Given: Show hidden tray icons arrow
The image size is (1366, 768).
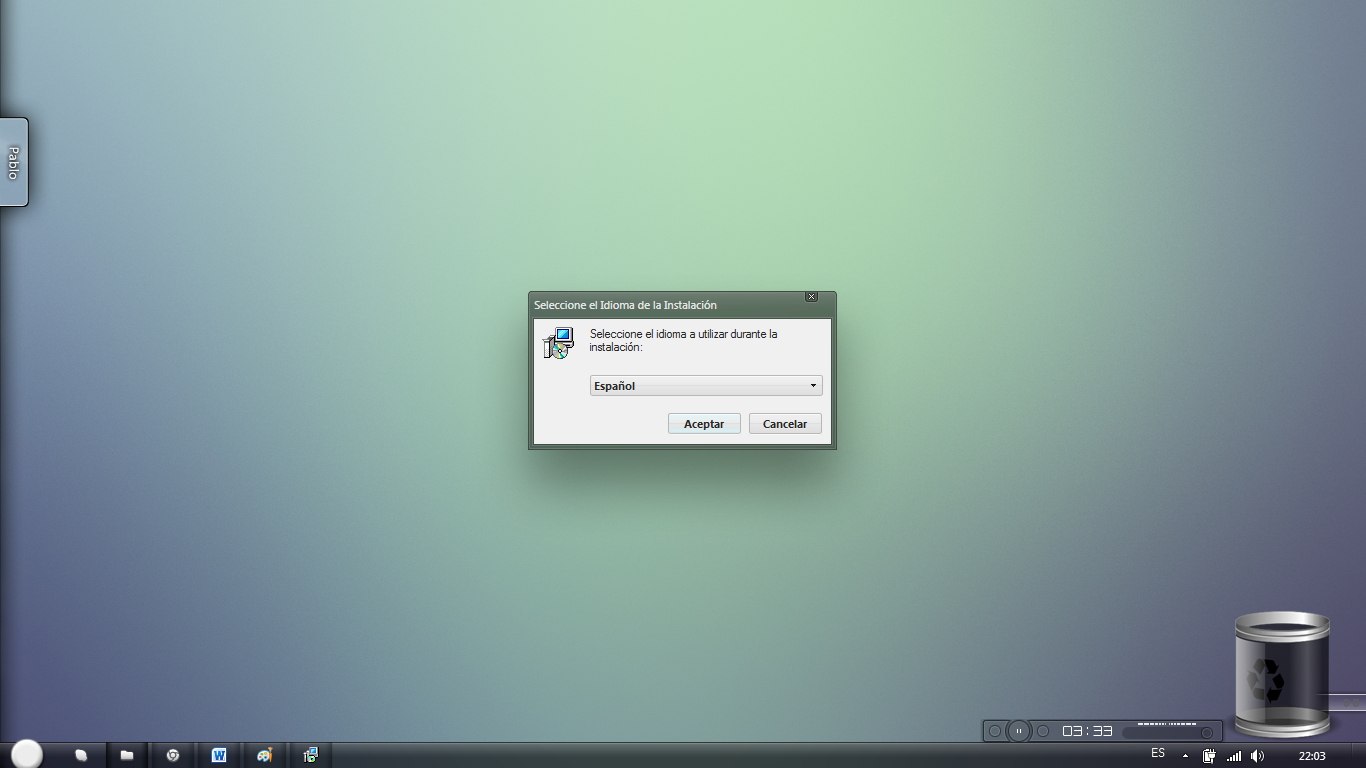Looking at the screenshot, I should tap(1186, 756).
